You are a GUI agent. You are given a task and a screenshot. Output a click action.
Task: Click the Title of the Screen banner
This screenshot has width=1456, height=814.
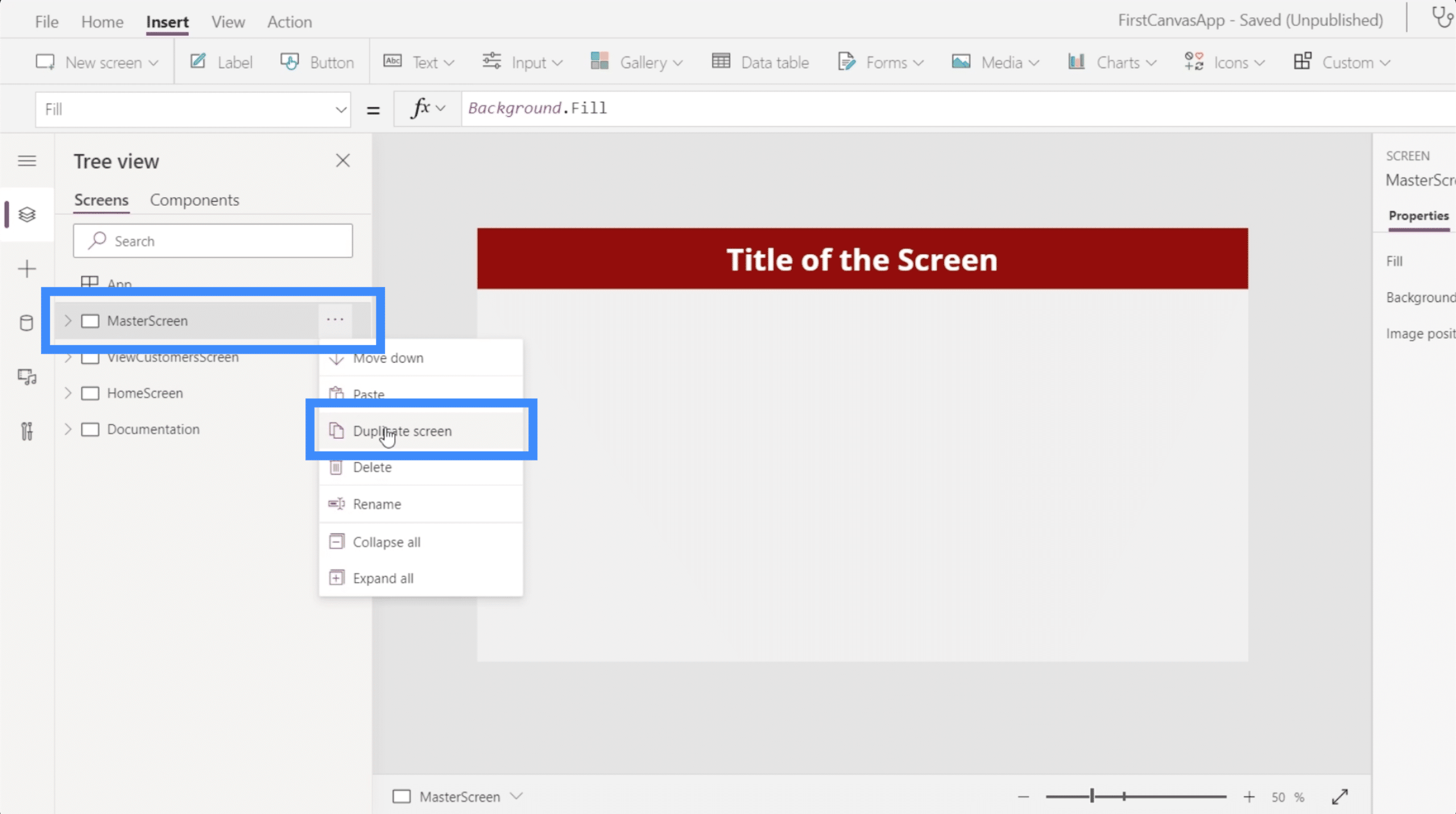[x=862, y=259]
